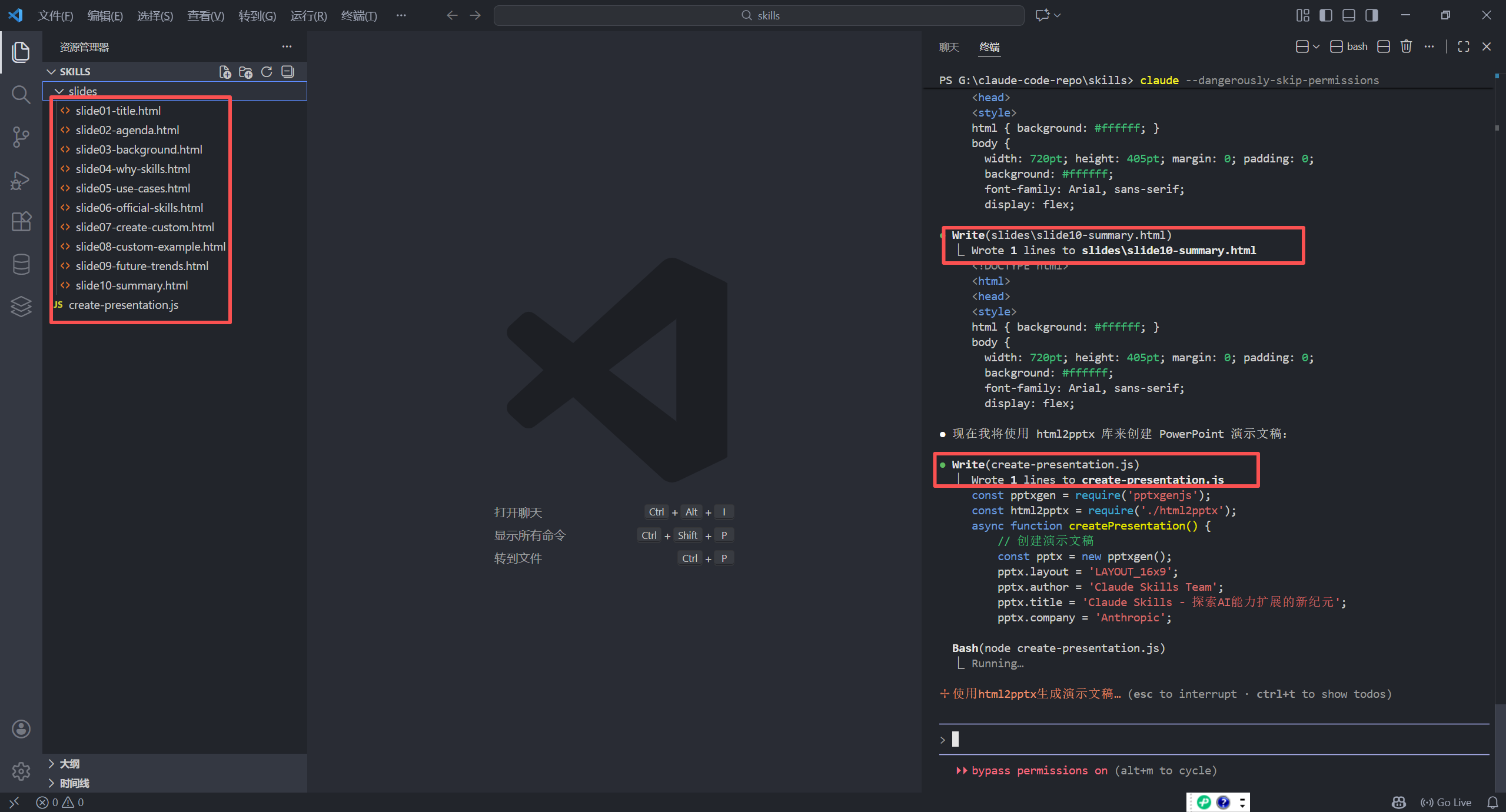Create a new folder in SKILLS
This screenshot has width=1506, height=812.
tap(245, 72)
